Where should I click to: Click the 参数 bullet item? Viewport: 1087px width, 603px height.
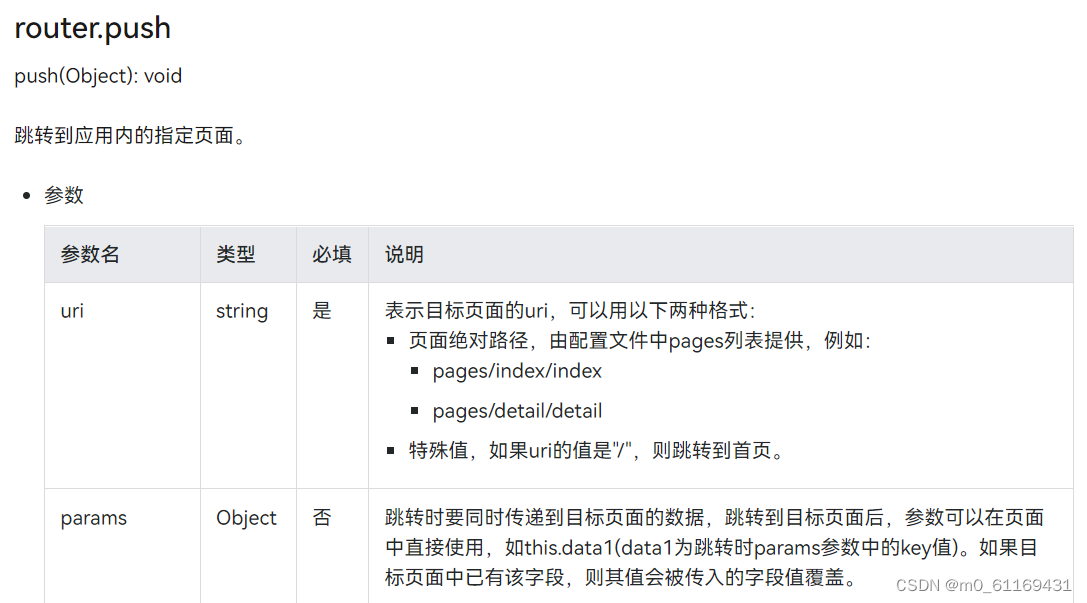[x=64, y=195]
